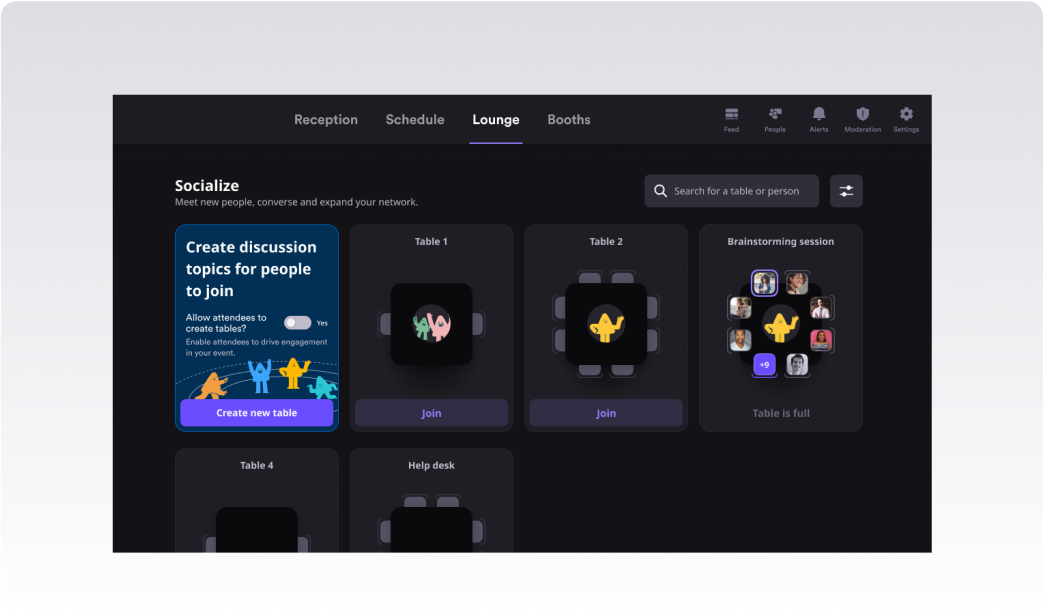Screen dimensions: 1044x616
Task: Click the Table 2 title
Action: click(606, 242)
